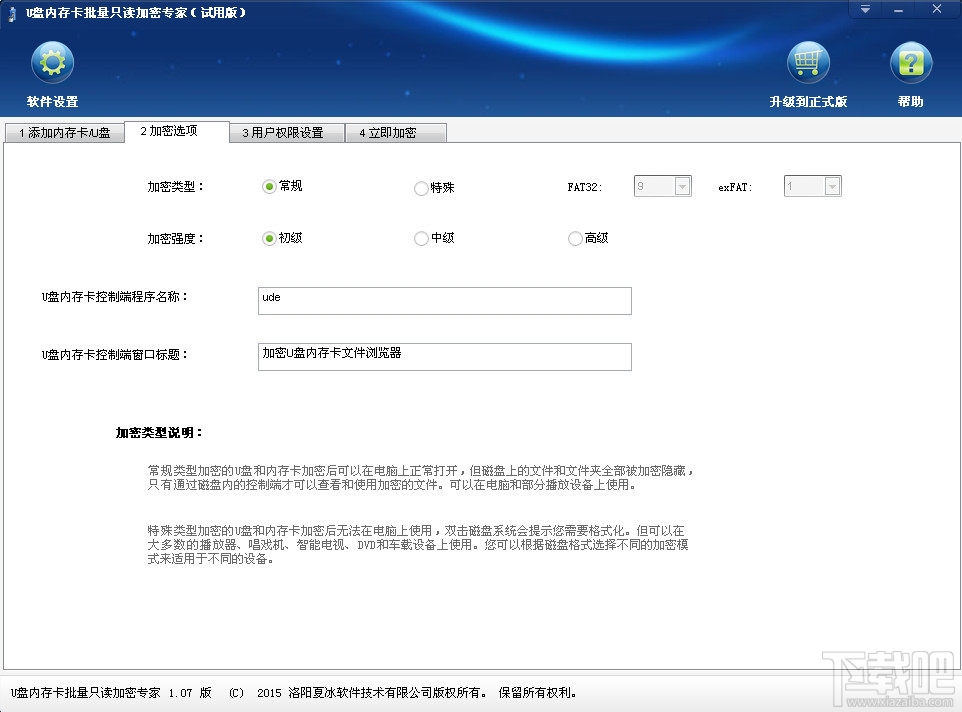
Task: Open the 软件设置 software settings panel
Action: (52, 70)
